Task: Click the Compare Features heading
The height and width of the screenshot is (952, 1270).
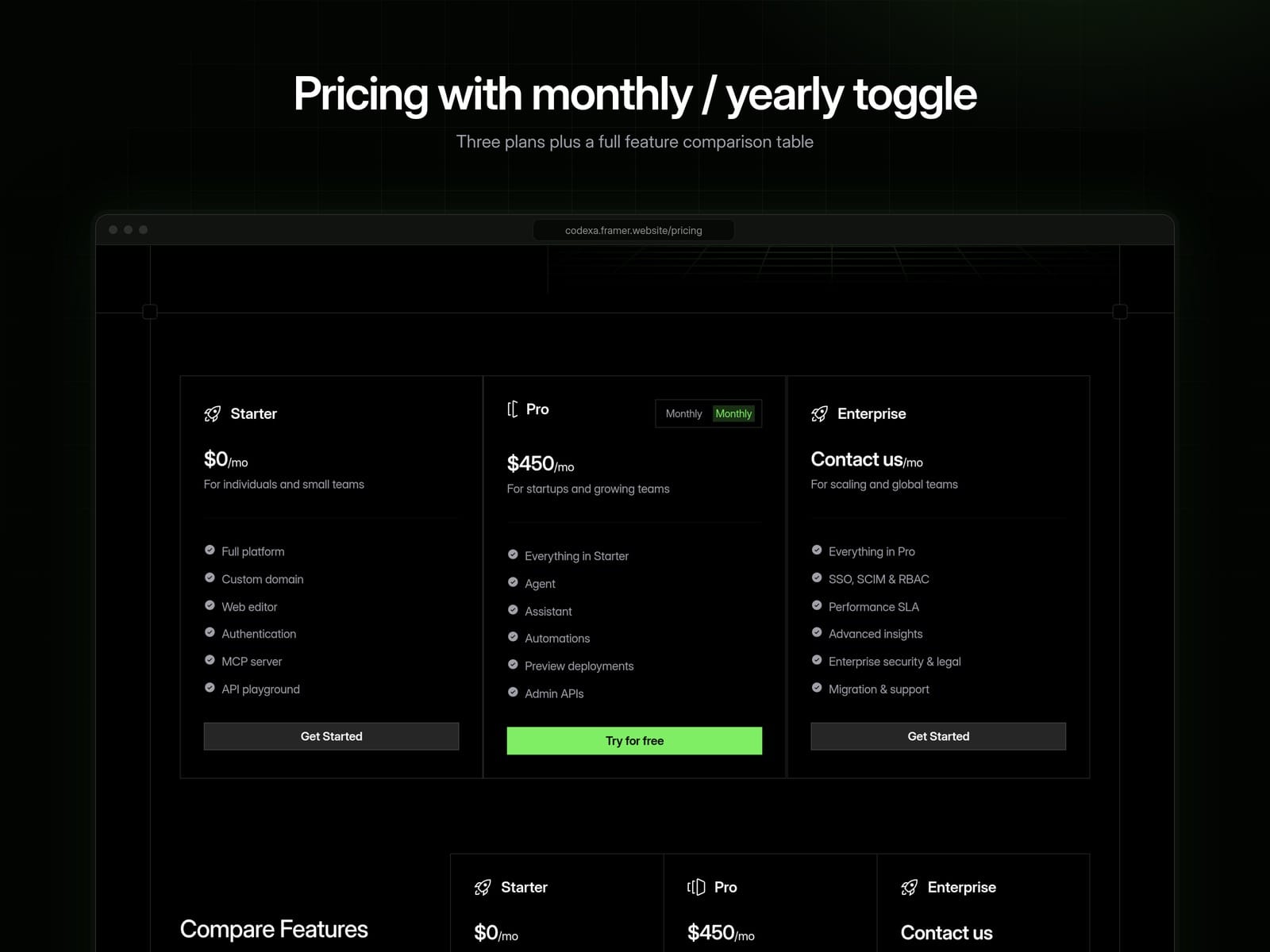Action: point(274,929)
